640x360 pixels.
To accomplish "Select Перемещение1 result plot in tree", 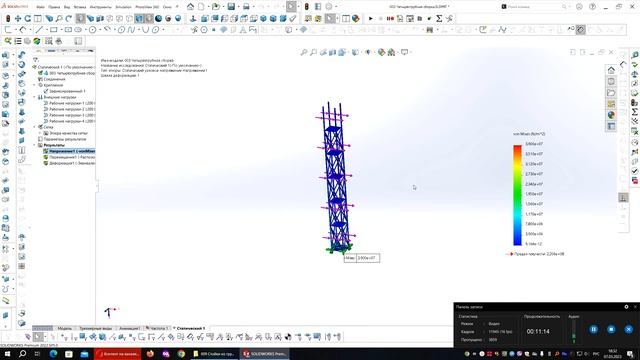I will pyautogui.click(x=69, y=157).
